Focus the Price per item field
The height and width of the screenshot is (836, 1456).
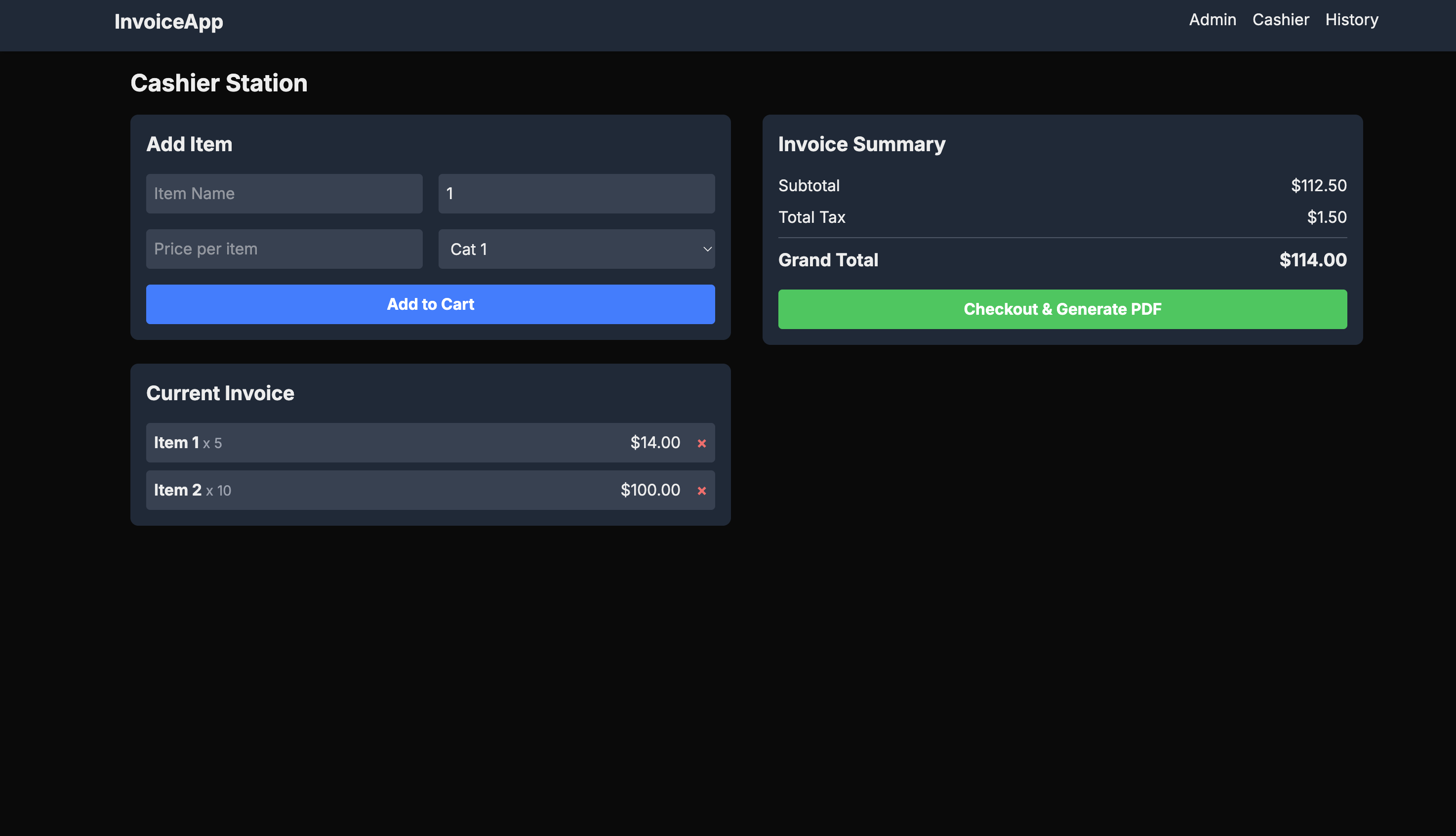tap(284, 249)
